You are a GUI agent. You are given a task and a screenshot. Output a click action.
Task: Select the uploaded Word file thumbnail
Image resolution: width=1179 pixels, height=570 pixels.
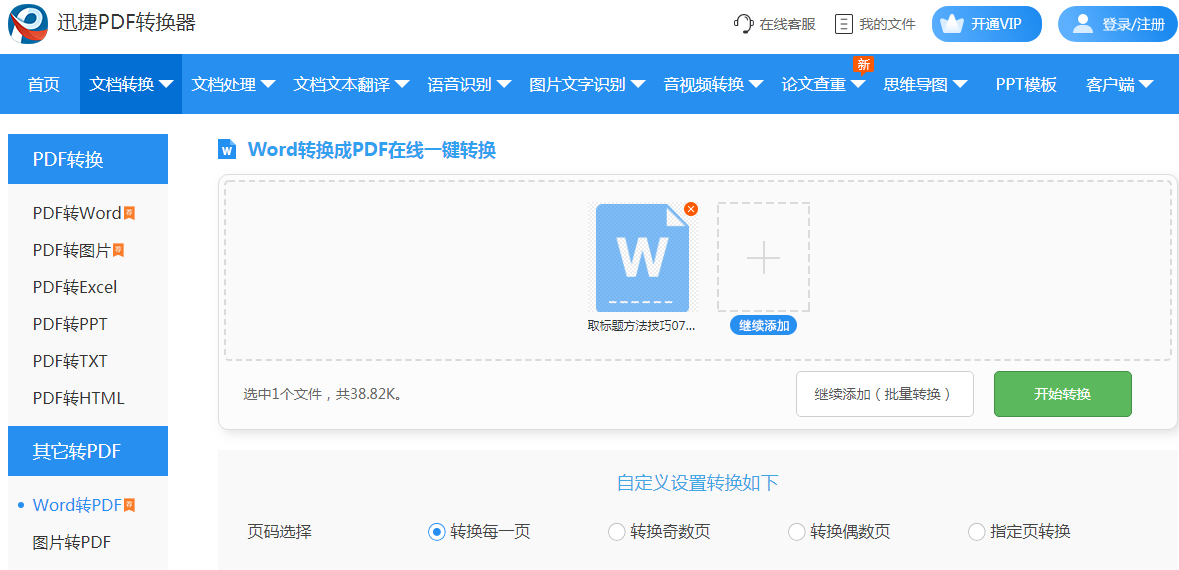[643, 258]
